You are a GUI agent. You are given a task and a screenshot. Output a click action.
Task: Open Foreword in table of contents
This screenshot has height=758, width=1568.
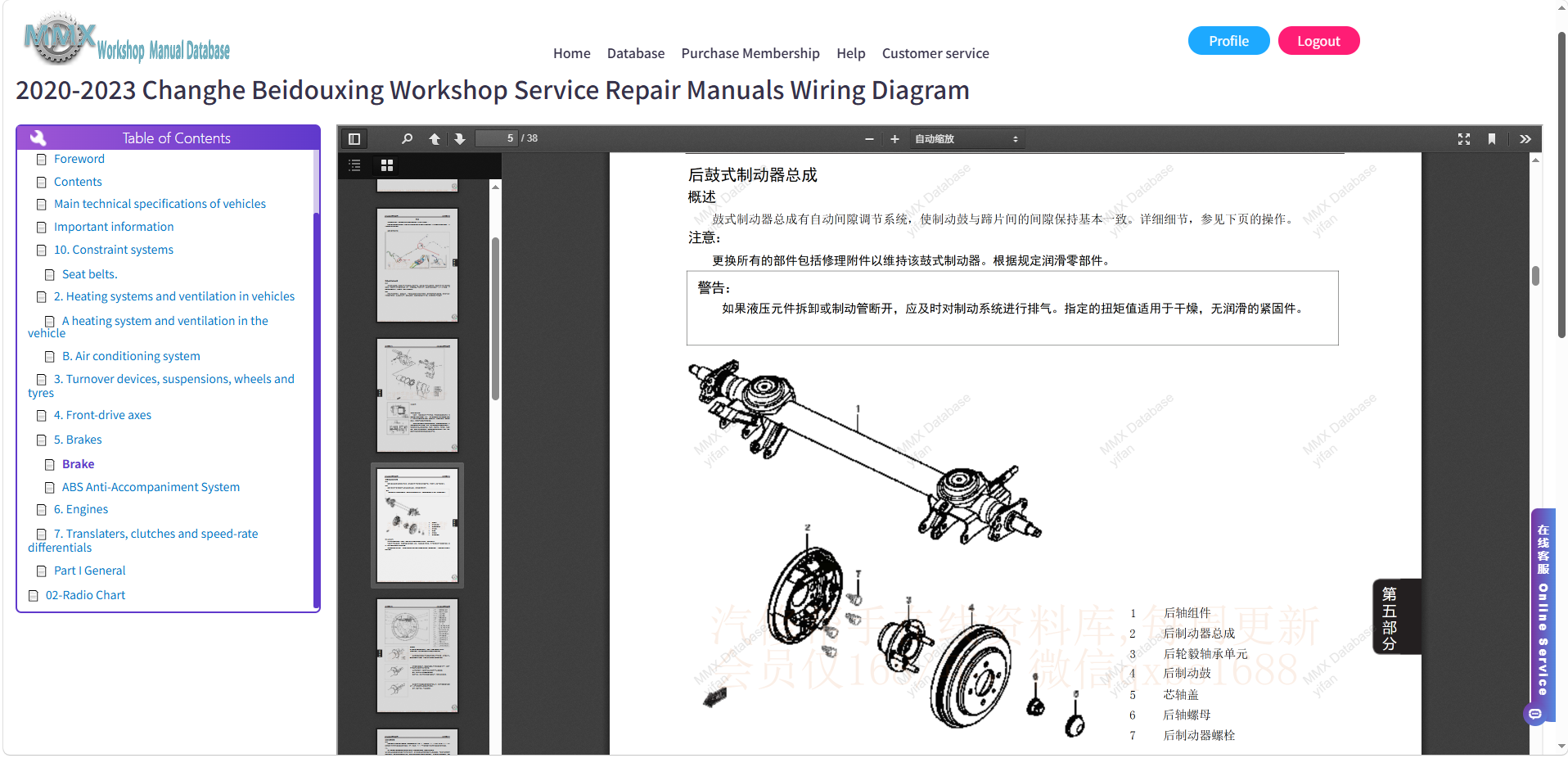(x=79, y=159)
